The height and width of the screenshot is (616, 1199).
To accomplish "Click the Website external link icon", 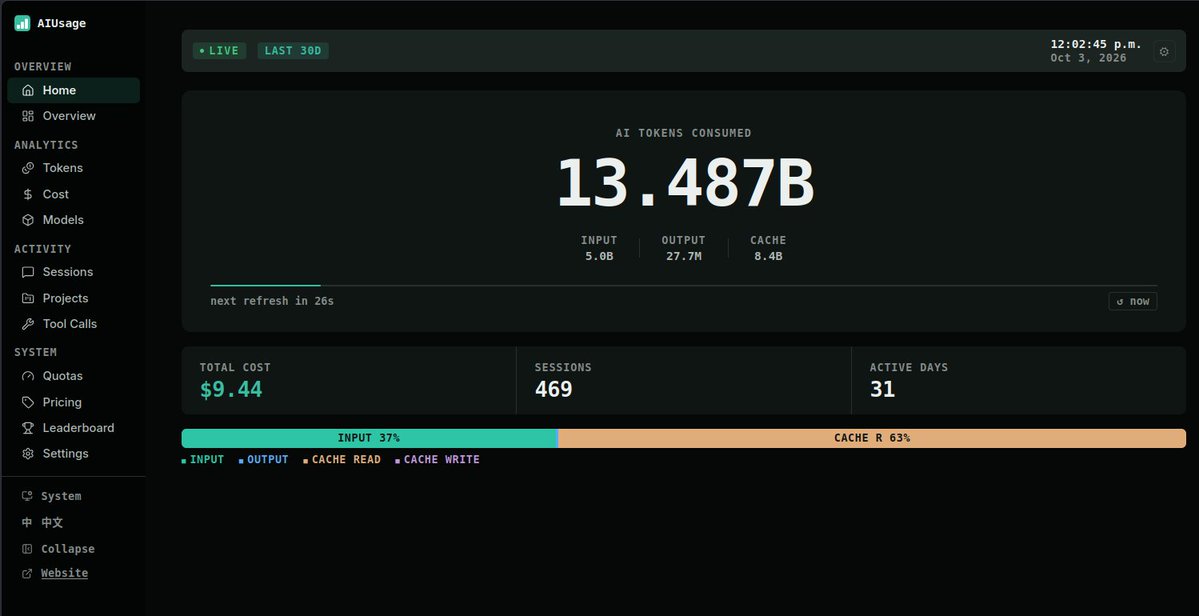I will click(27, 573).
